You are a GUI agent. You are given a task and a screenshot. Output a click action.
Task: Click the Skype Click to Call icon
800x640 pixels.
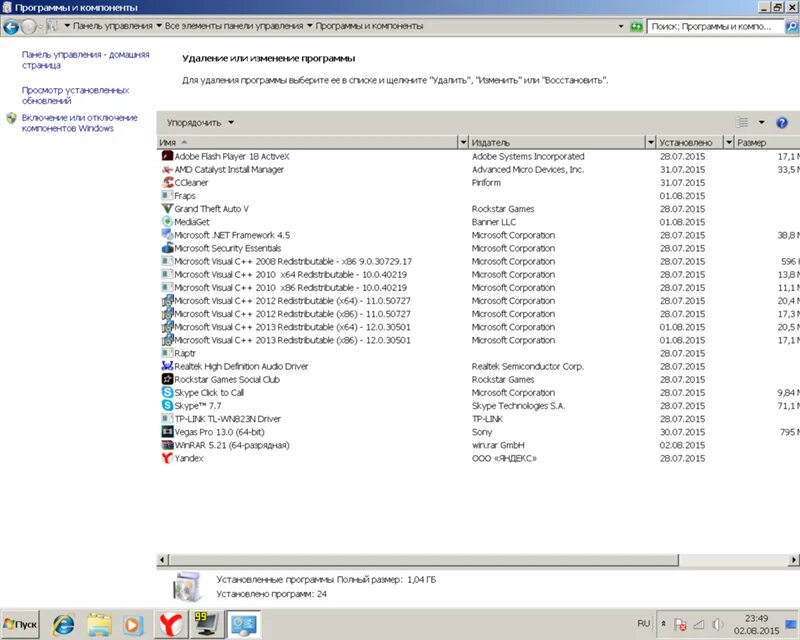click(167, 392)
